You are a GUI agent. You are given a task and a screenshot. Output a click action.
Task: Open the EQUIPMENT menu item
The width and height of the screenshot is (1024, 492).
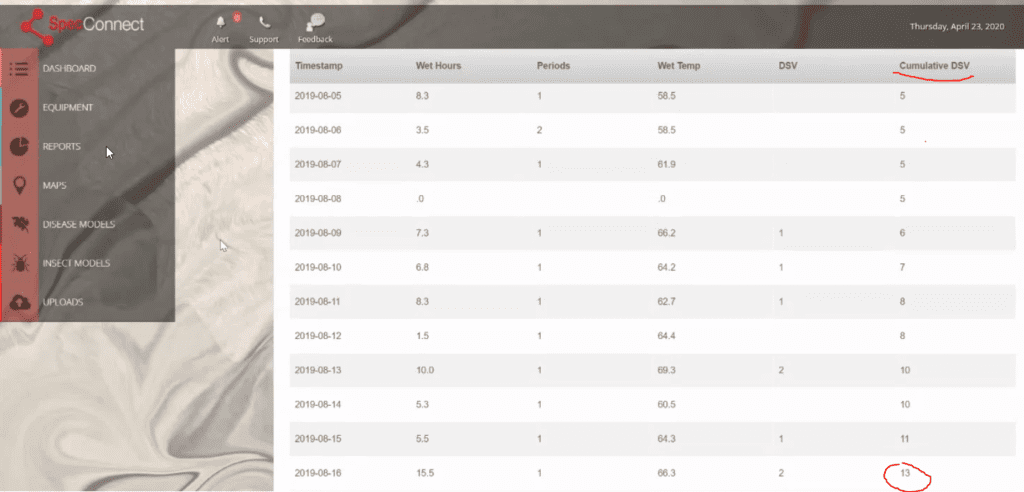point(68,108)
